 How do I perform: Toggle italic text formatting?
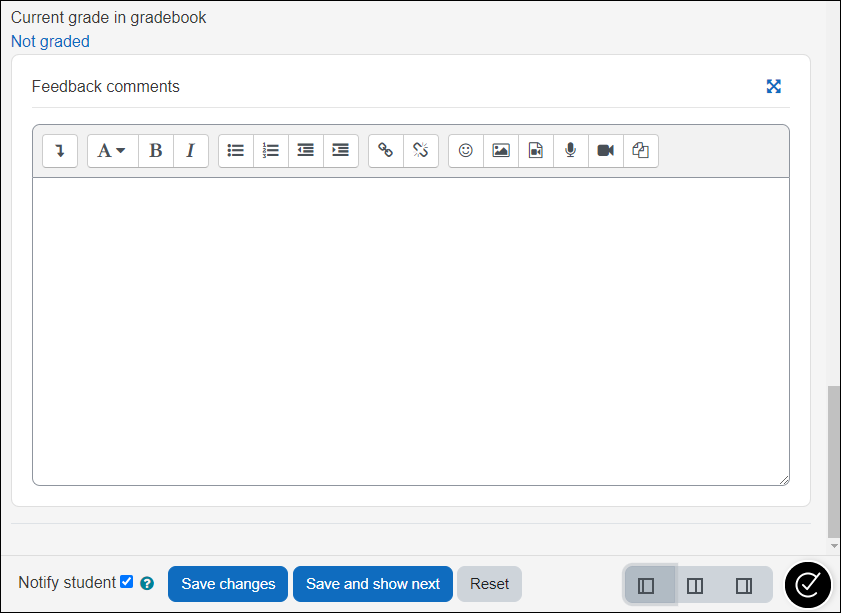[x=190, y=150]
